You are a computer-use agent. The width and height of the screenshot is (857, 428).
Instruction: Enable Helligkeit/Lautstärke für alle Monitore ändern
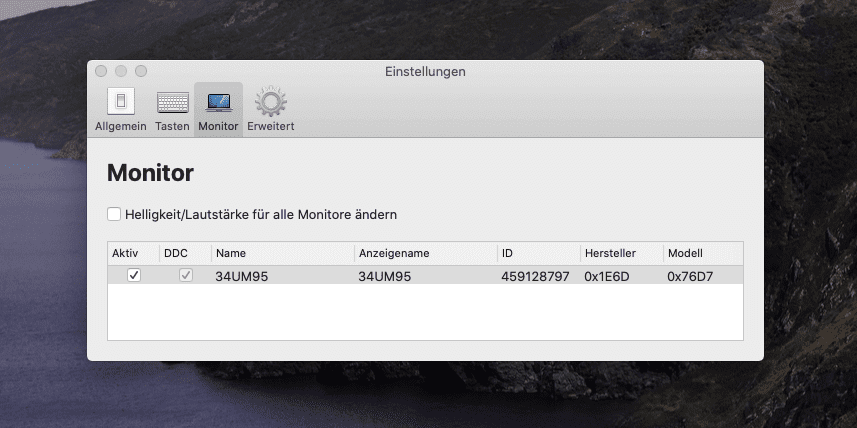pos(114,214)
